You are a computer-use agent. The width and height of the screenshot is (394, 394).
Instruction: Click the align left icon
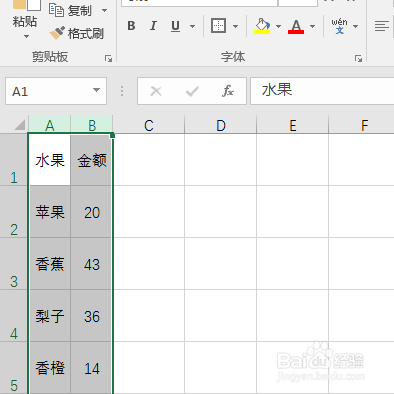(381, 26)
